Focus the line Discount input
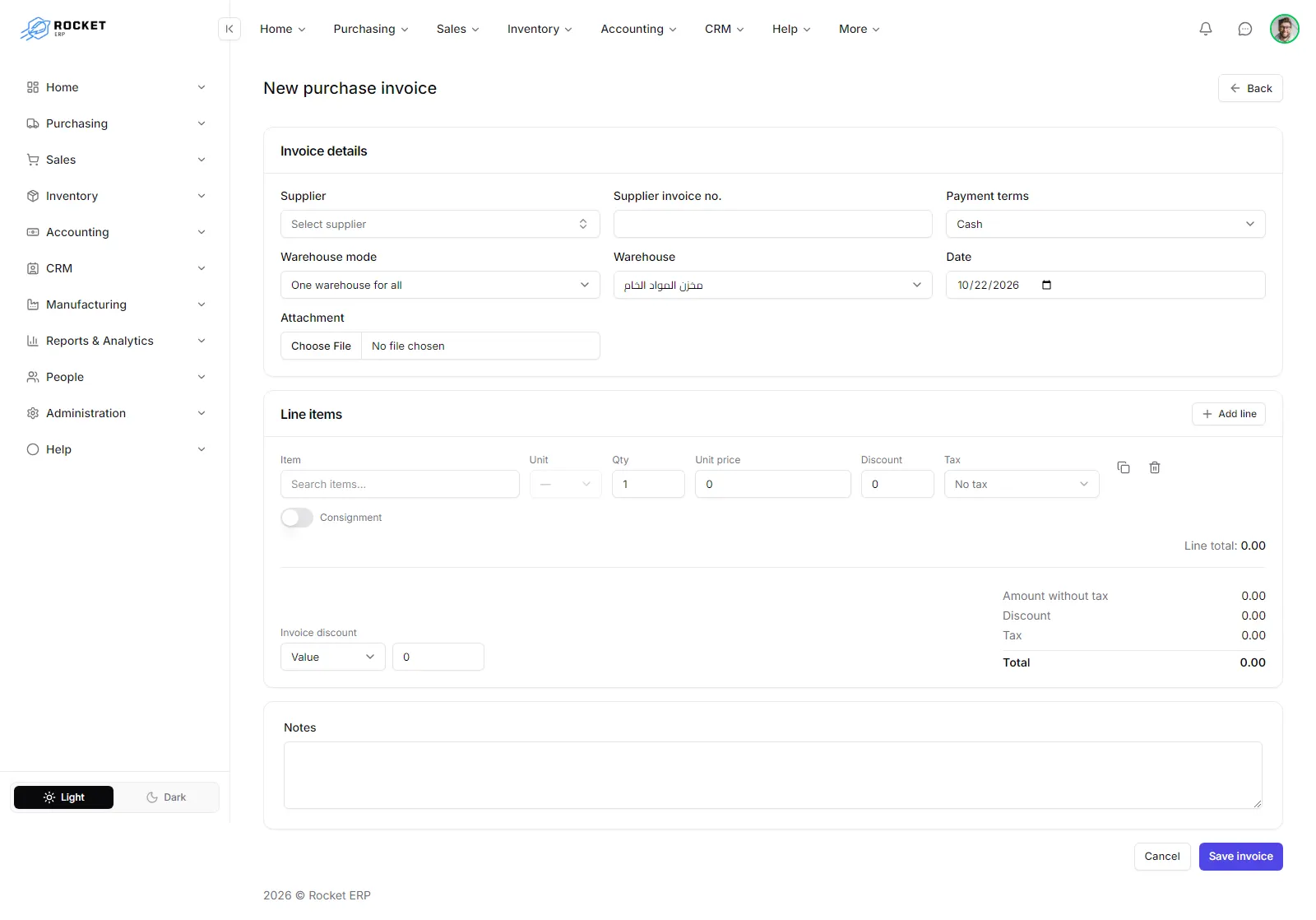 click(897, 484)
